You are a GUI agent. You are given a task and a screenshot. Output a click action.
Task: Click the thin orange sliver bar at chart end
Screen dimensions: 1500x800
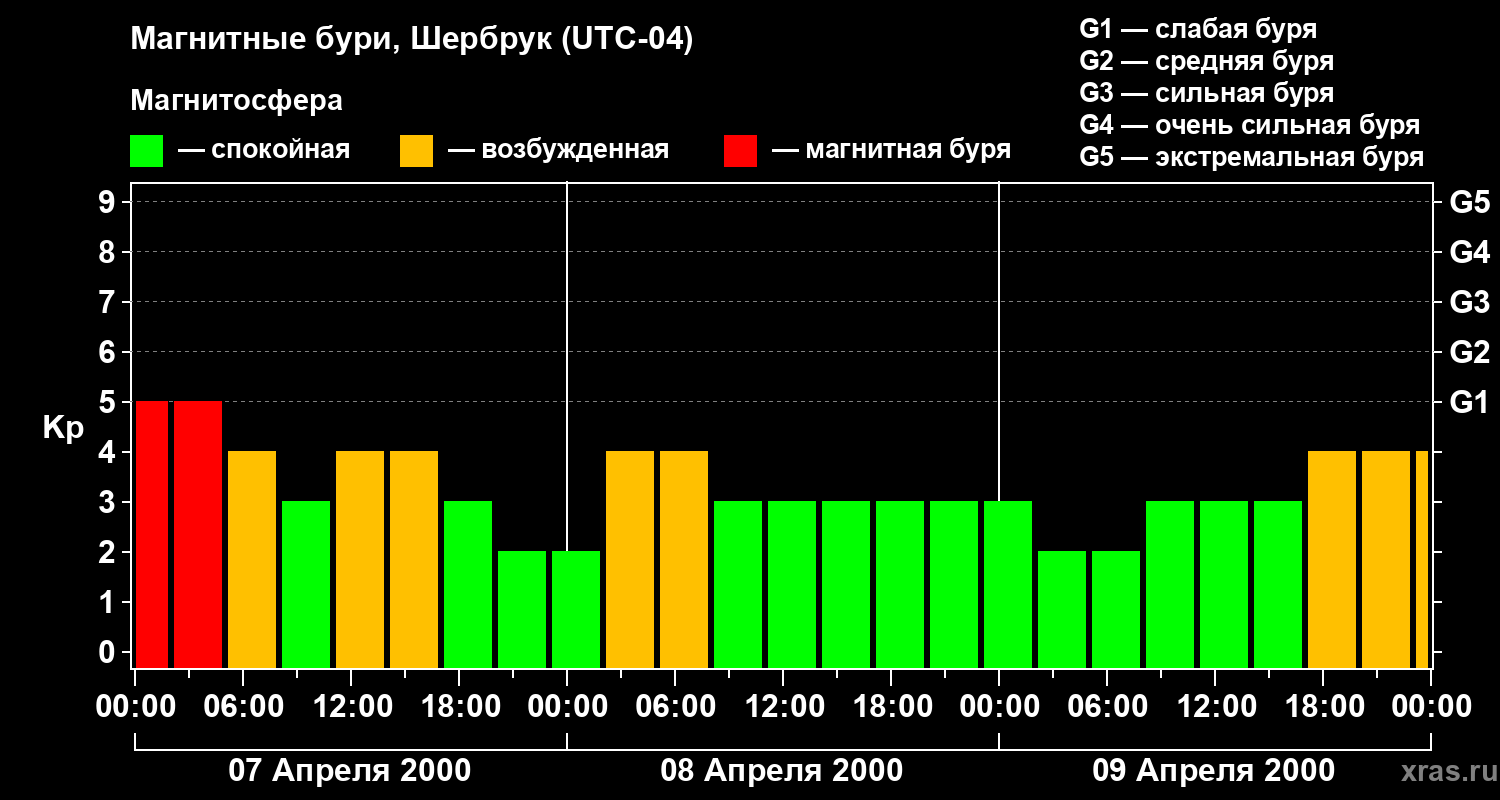coord(1422,559)
